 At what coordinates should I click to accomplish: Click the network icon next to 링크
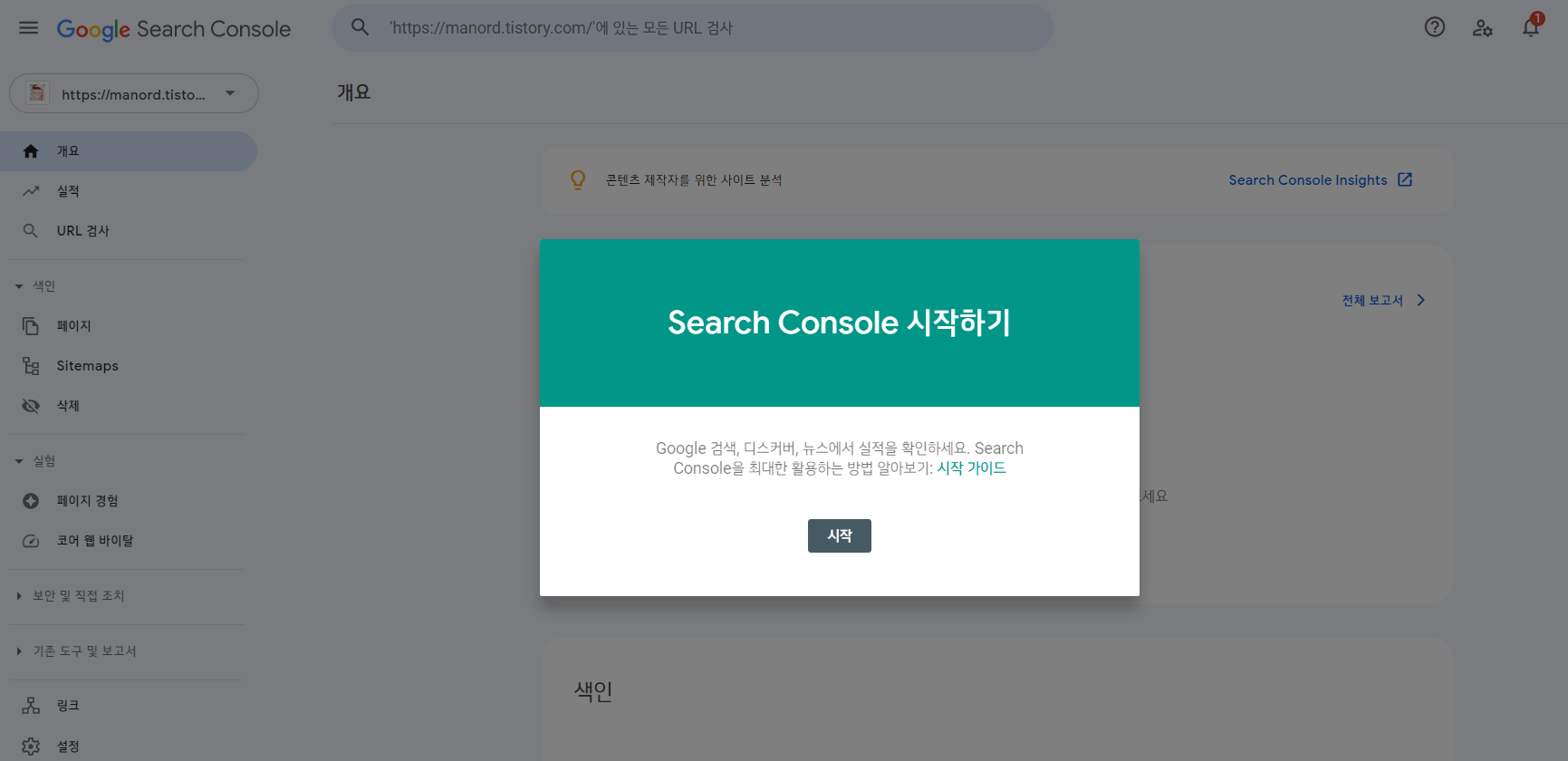(31, 706)
